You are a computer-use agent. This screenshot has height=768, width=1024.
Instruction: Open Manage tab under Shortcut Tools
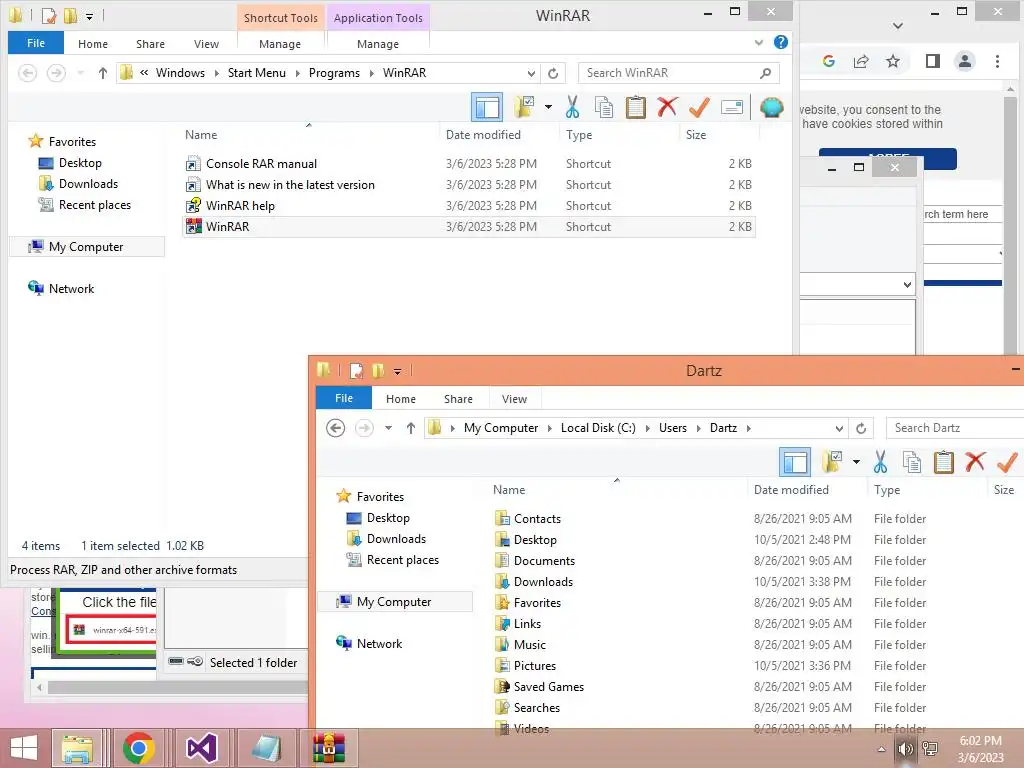pos(280,44)
